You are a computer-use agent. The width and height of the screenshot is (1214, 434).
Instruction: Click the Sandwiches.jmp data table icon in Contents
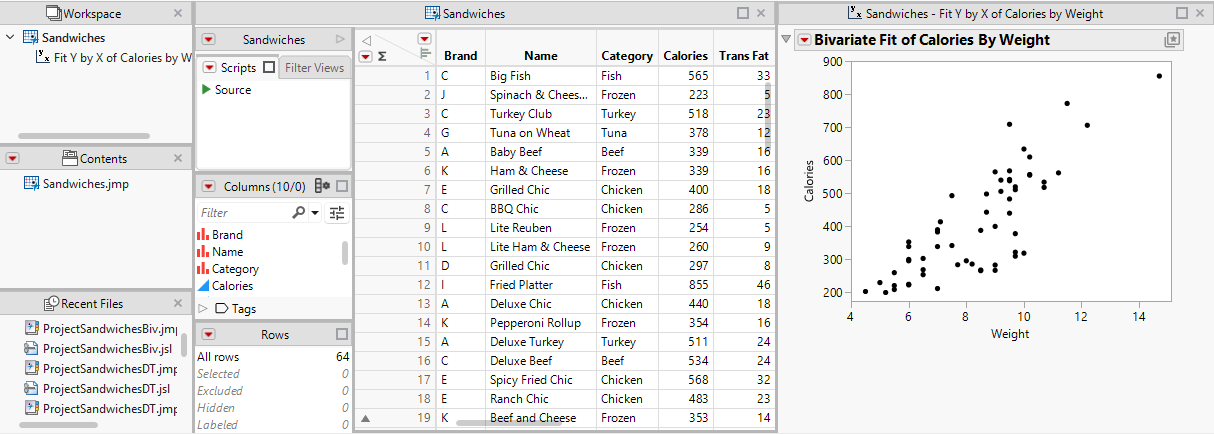[x=31, y=184]
